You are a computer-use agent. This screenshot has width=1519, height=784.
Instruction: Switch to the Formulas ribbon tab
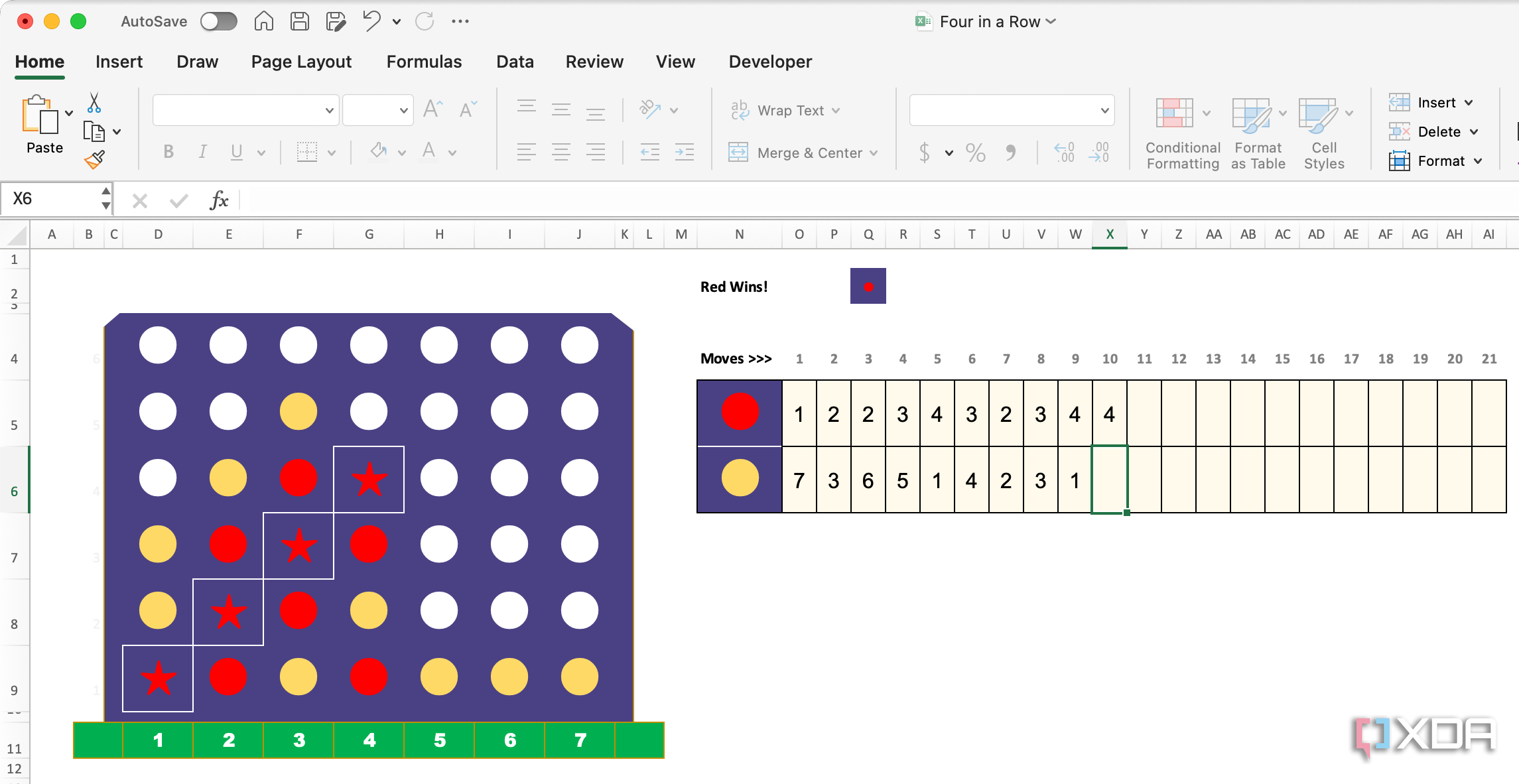[x=423, y=61]
